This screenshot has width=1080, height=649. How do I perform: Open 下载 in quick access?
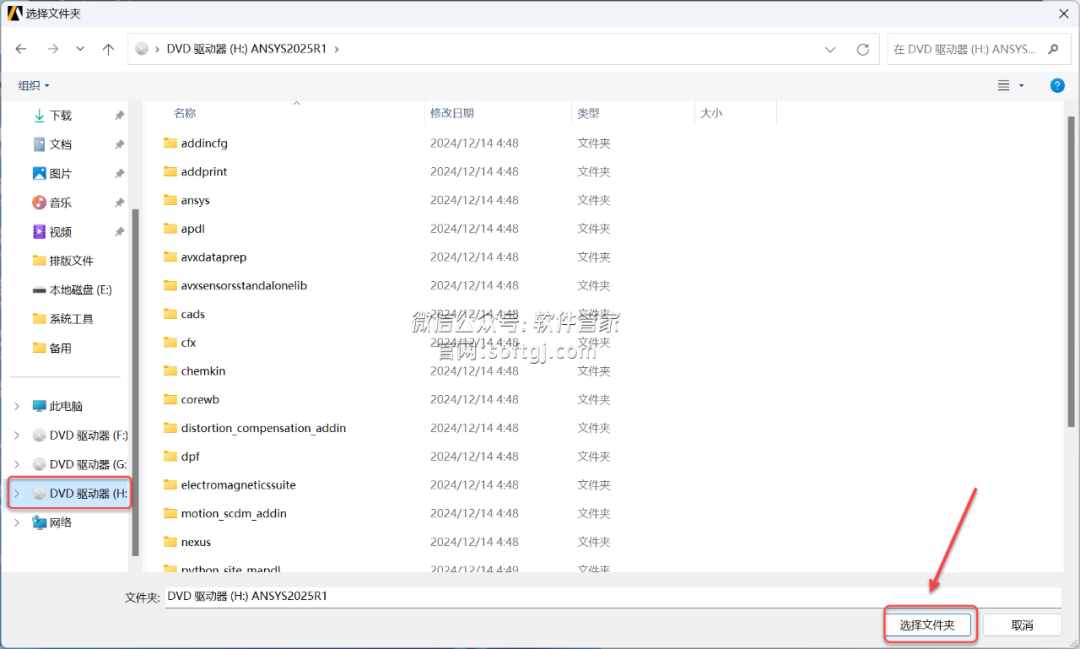click(x=61, y=115)
